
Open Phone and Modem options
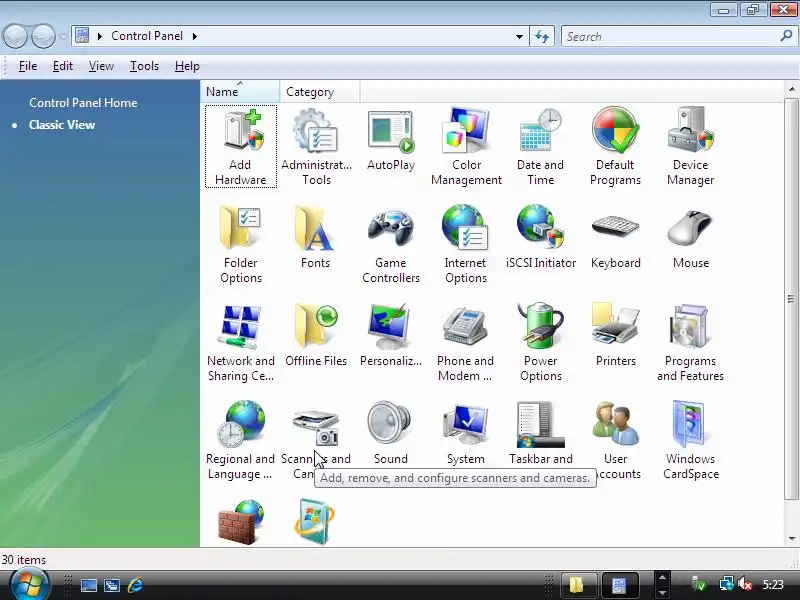(465, 342)
